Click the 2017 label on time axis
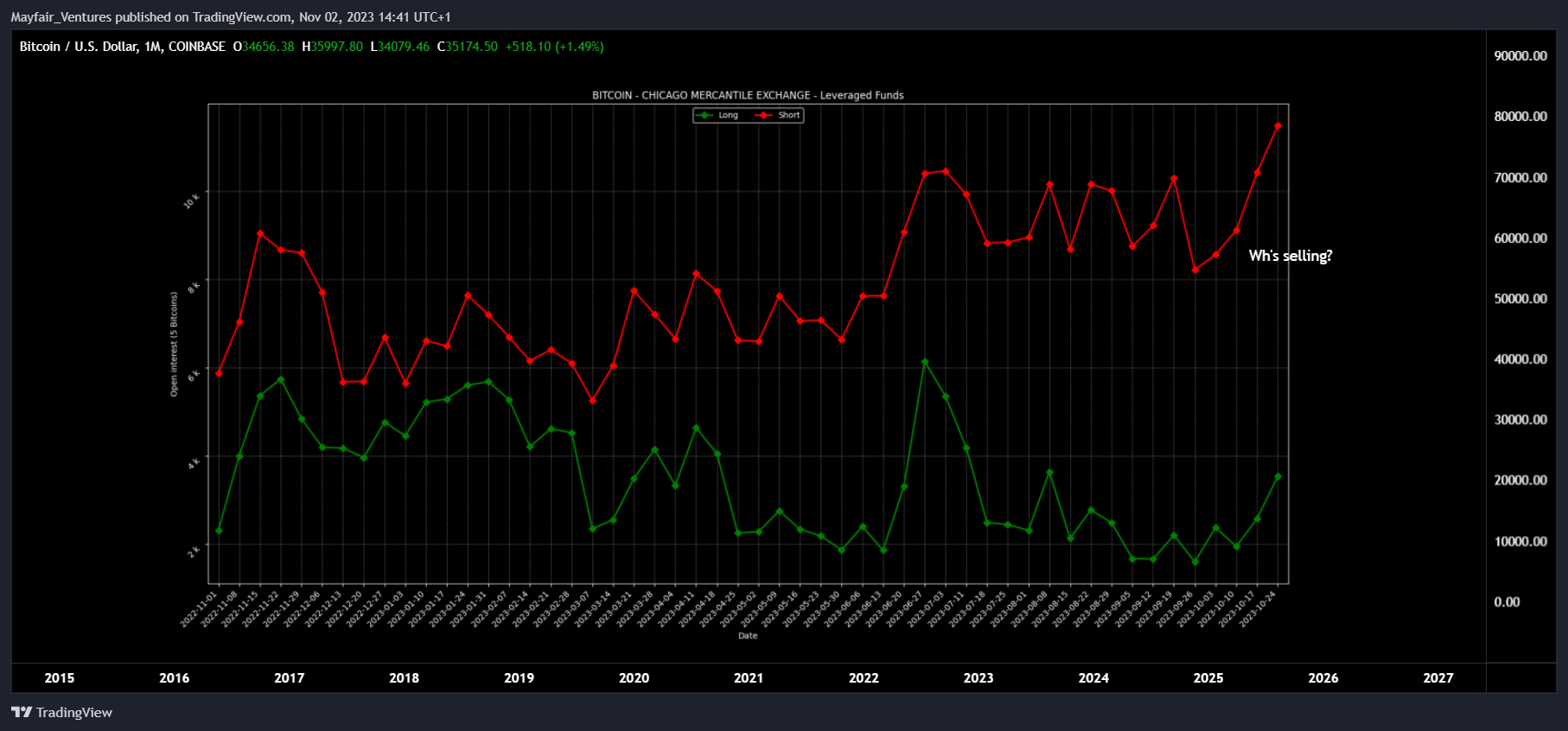The height and width of the screenshot is (731, 1568). tap(289, 678)
